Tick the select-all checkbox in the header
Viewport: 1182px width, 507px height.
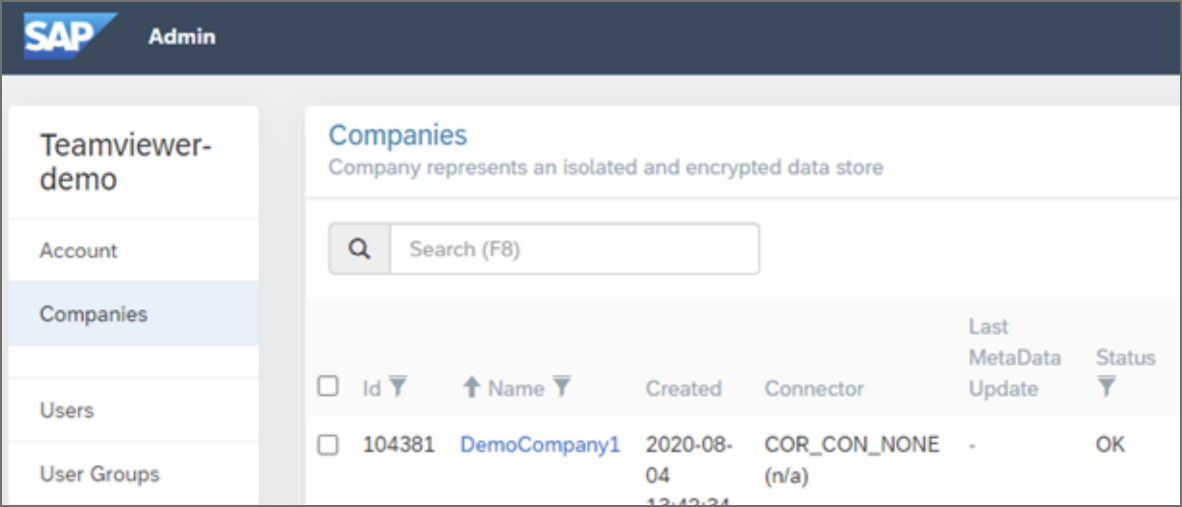coord(328,386)
